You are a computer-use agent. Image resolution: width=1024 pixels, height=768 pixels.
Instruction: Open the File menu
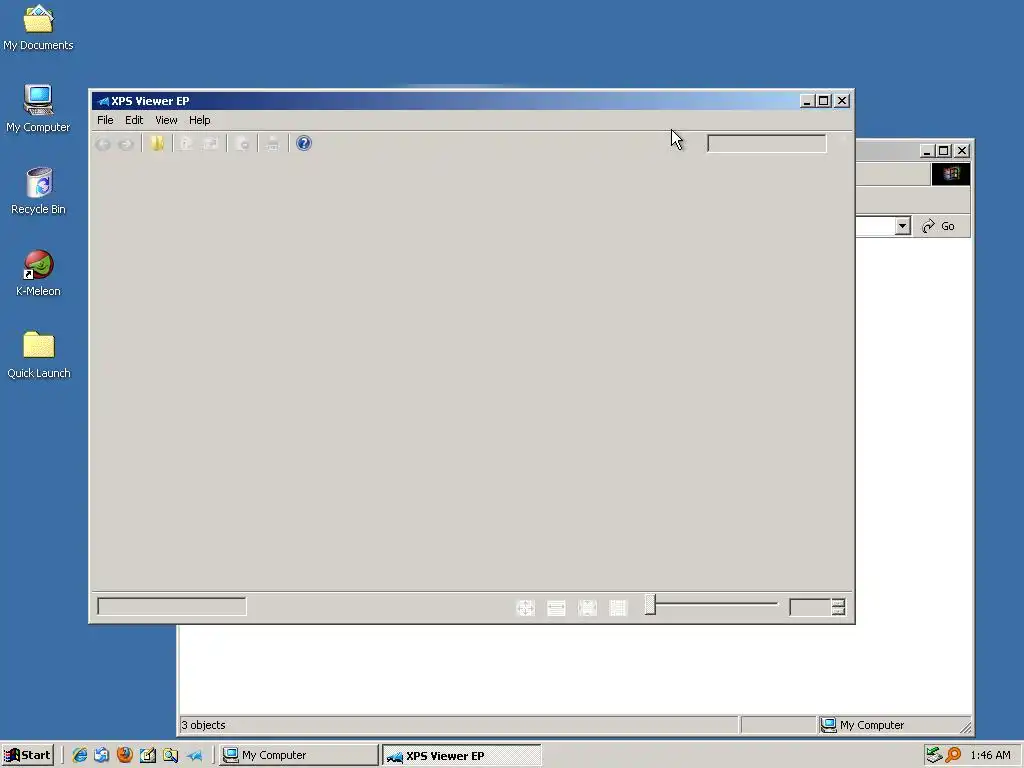tap(105, 120)
